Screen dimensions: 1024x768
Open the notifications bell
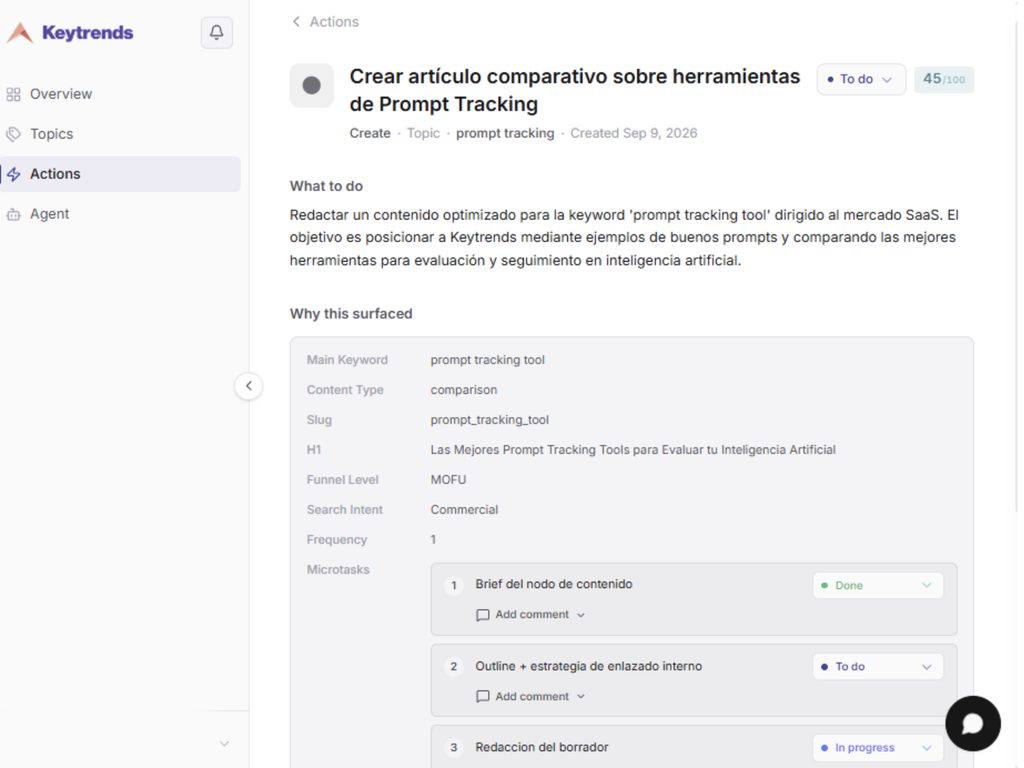coord(217,33)
